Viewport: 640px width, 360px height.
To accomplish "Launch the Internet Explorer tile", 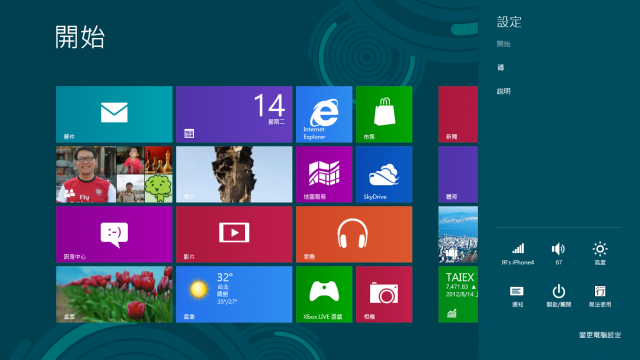I will pos(324,114).
